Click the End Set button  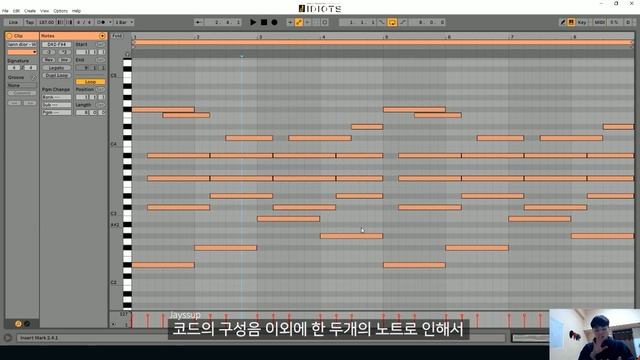(100, 60)
